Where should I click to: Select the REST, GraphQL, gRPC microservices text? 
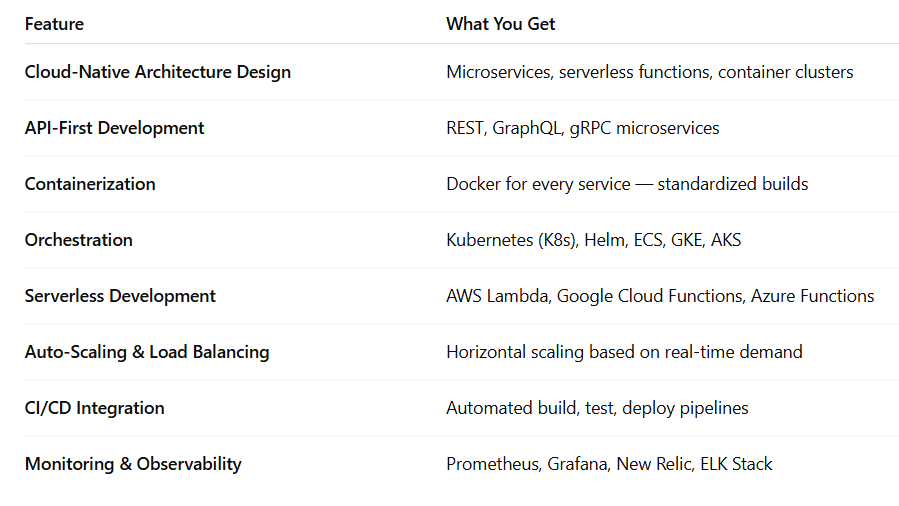(582, 128)
